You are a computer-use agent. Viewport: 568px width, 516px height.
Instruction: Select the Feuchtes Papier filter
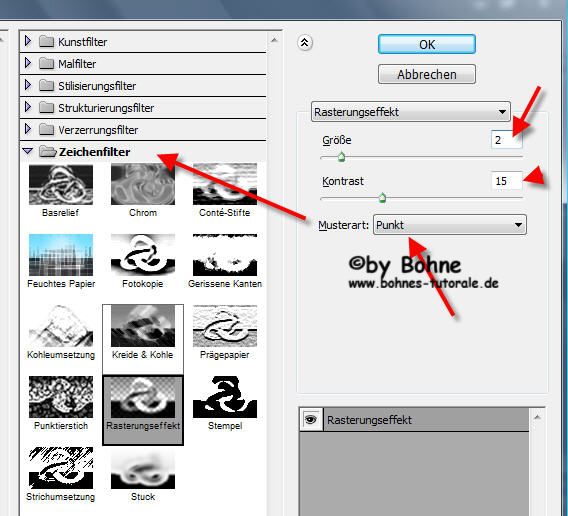(61, 255)
